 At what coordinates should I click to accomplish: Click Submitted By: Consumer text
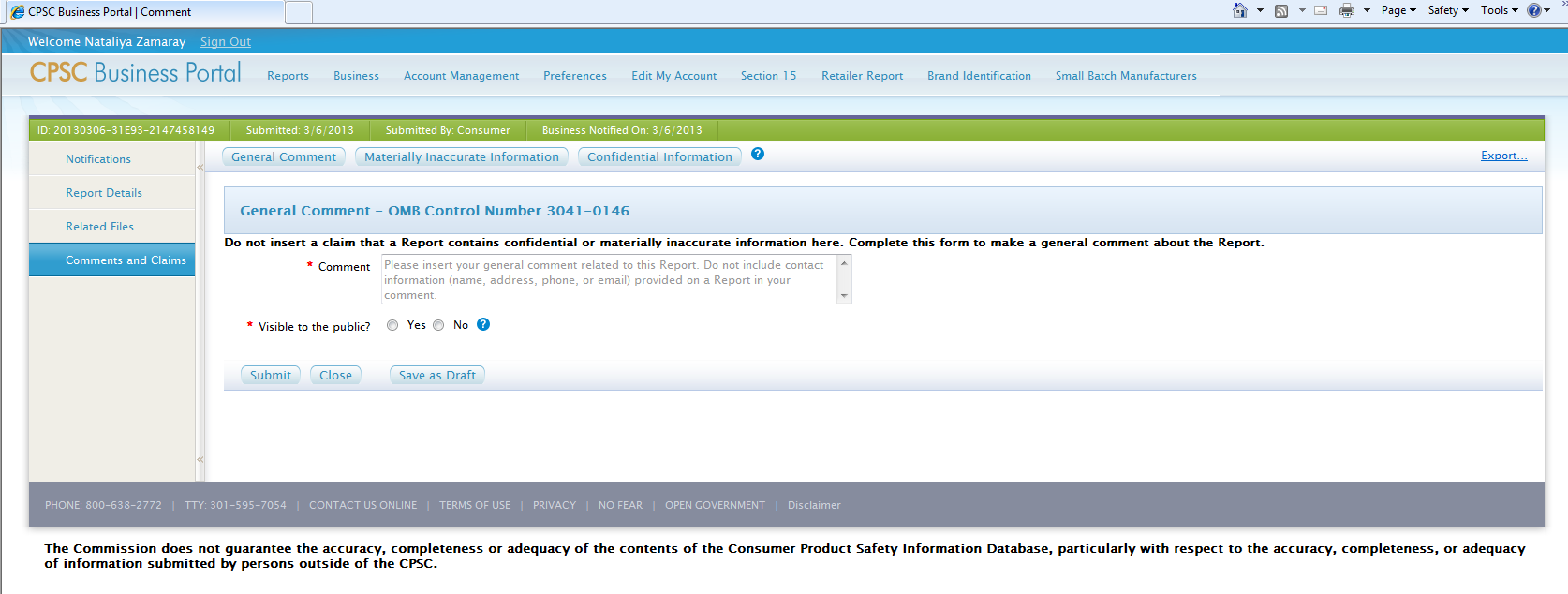pos(448,130)
